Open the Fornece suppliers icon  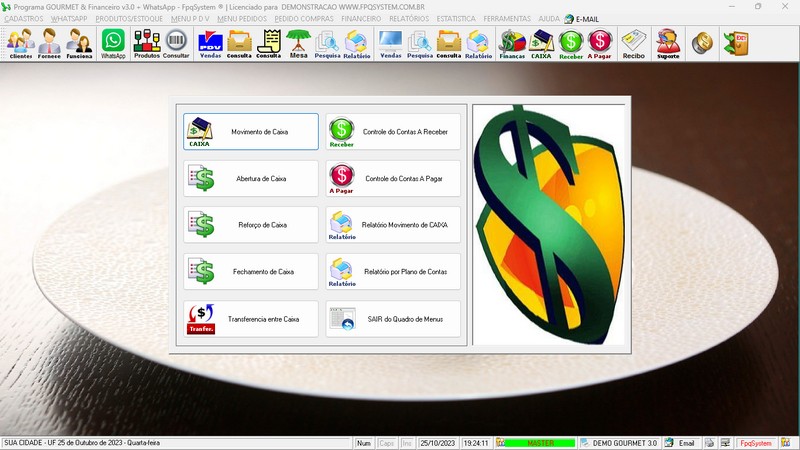point(49,44)
